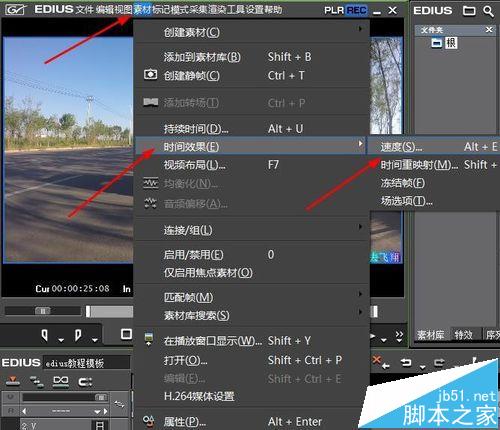Choose 场选项(T)... in submenu

tap(435, 201)
